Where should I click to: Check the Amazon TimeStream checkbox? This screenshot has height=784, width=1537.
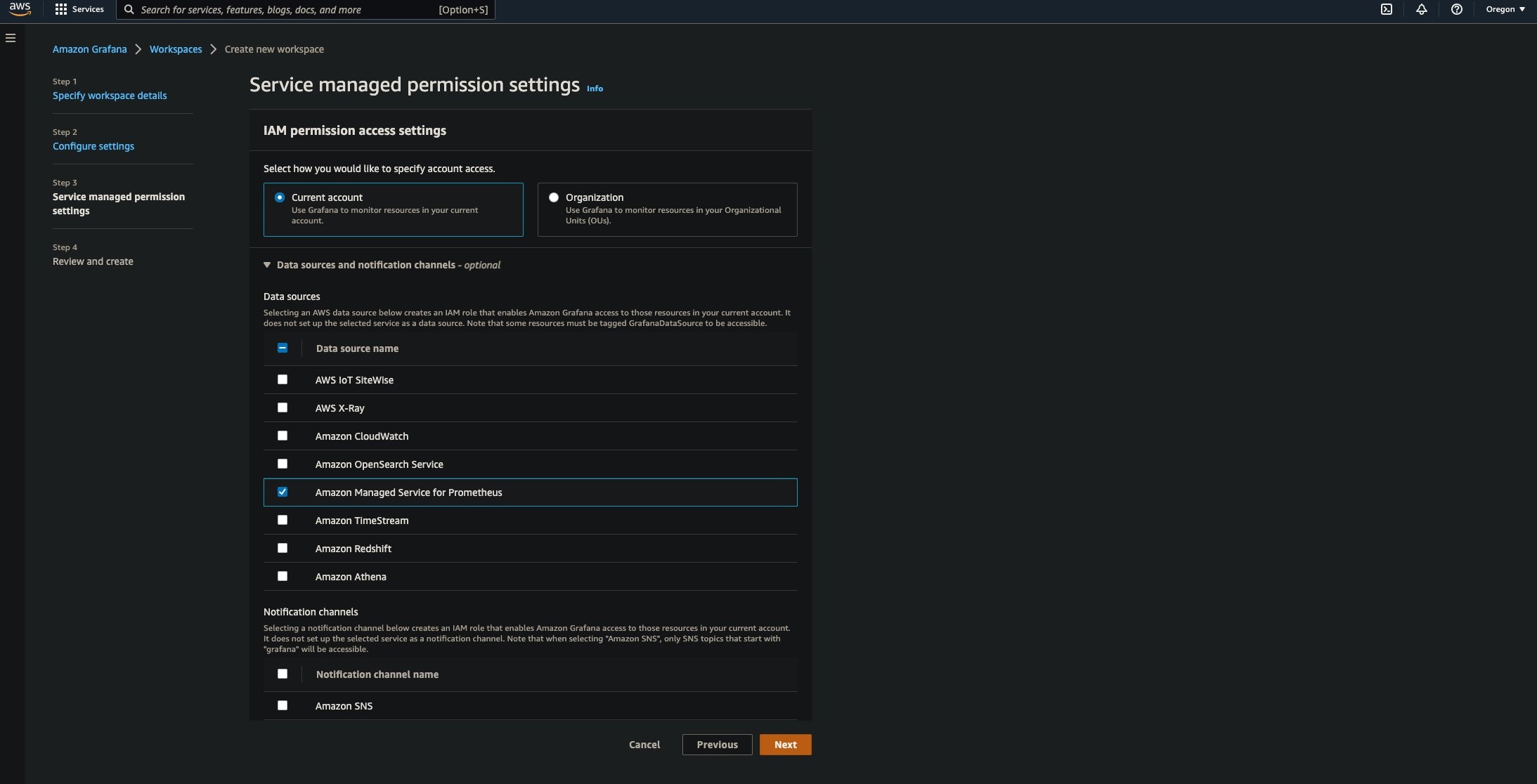(x=283, y=520)
